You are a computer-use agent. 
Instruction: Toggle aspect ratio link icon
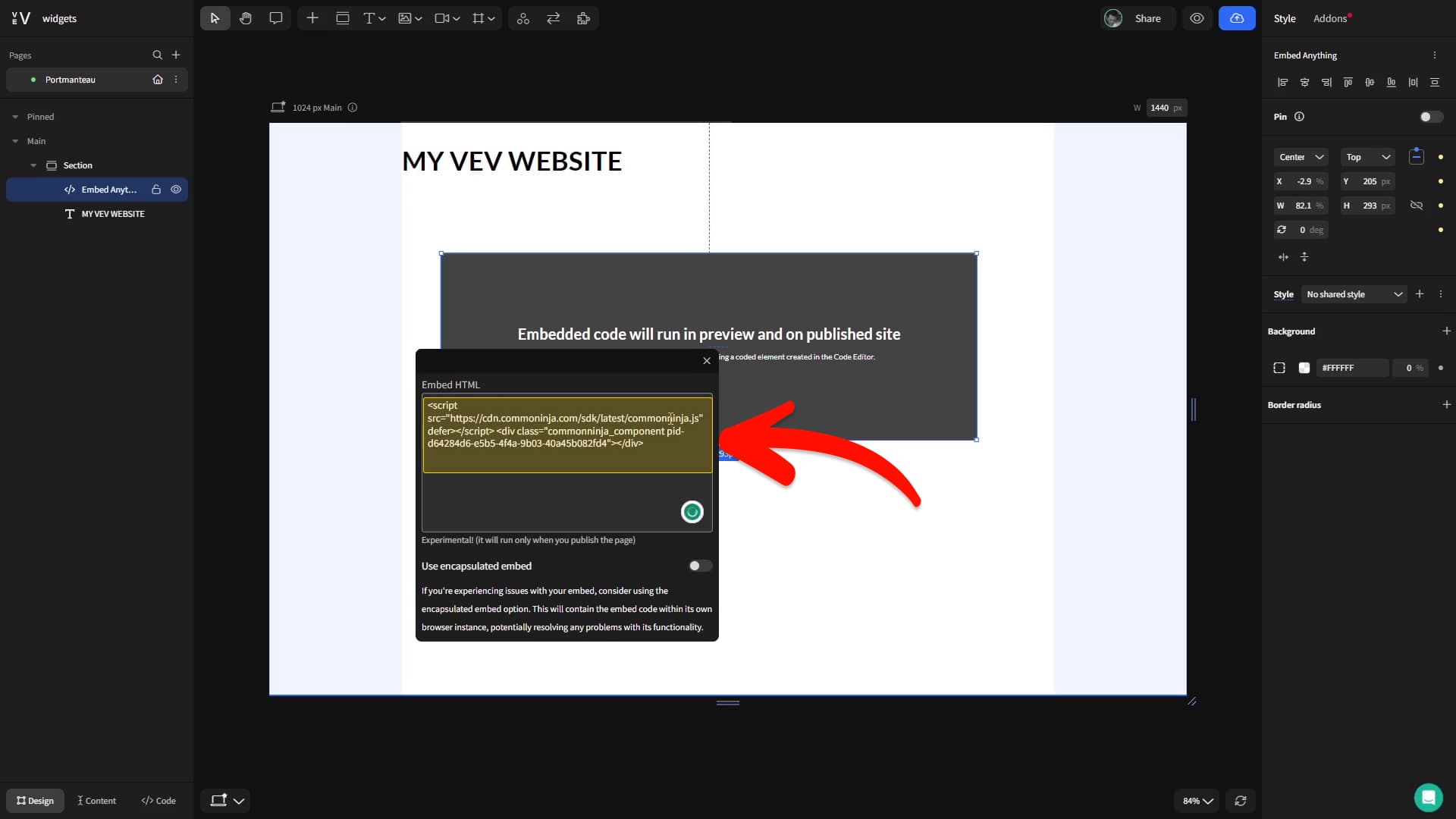(1416, 206)
